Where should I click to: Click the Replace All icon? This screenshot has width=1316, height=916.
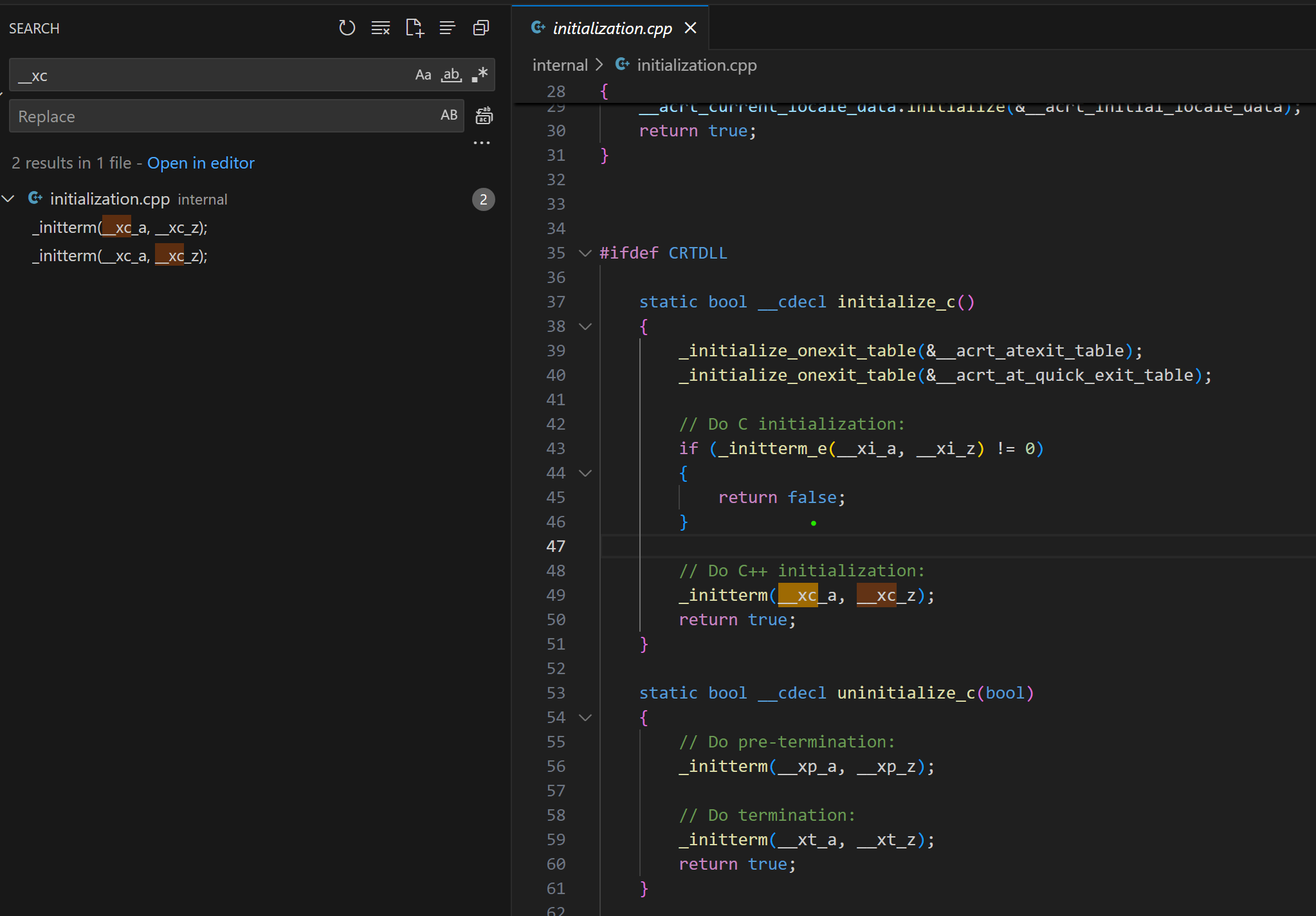pyautogui.click(x=484, y=116)
